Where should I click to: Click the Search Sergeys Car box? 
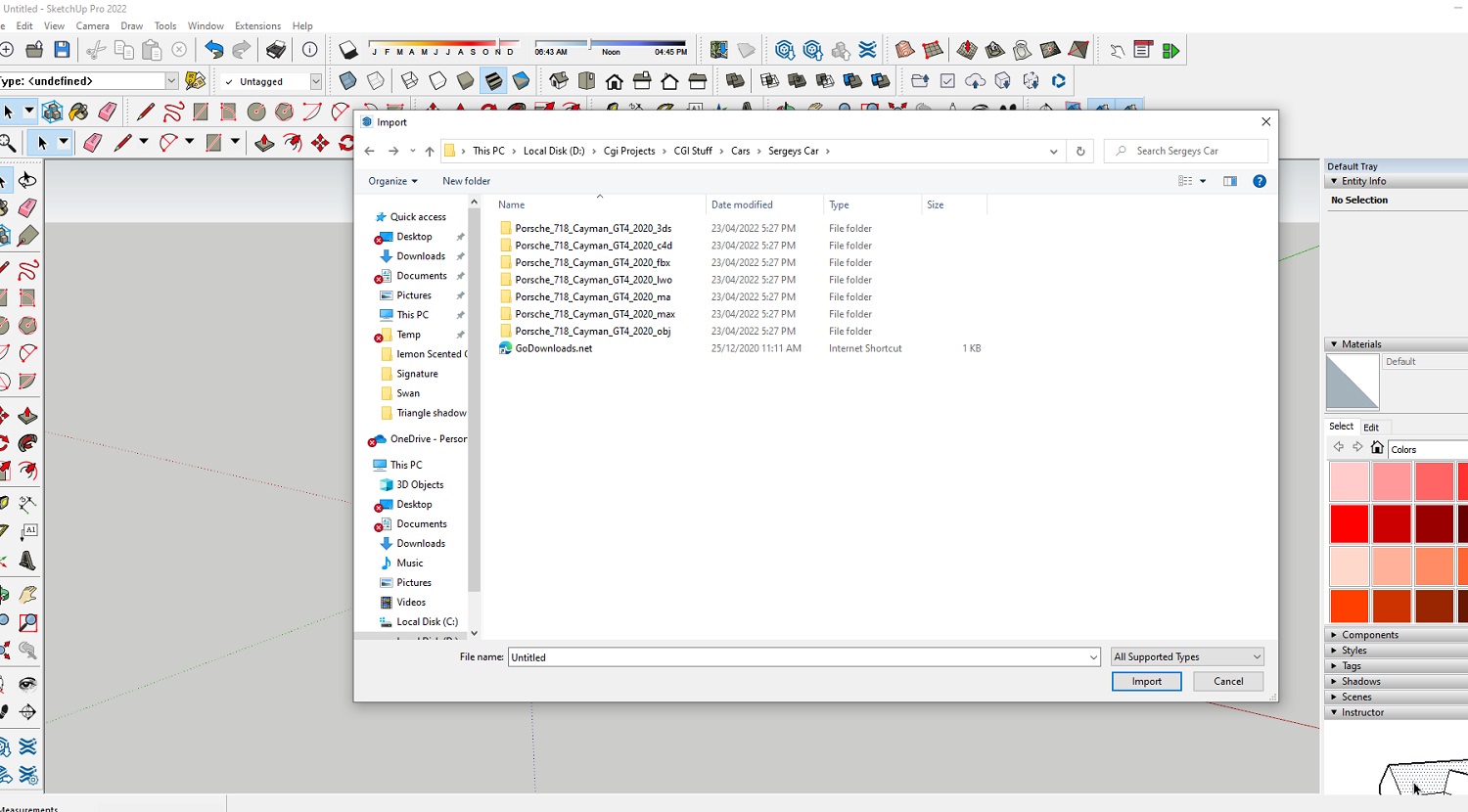1186,151
